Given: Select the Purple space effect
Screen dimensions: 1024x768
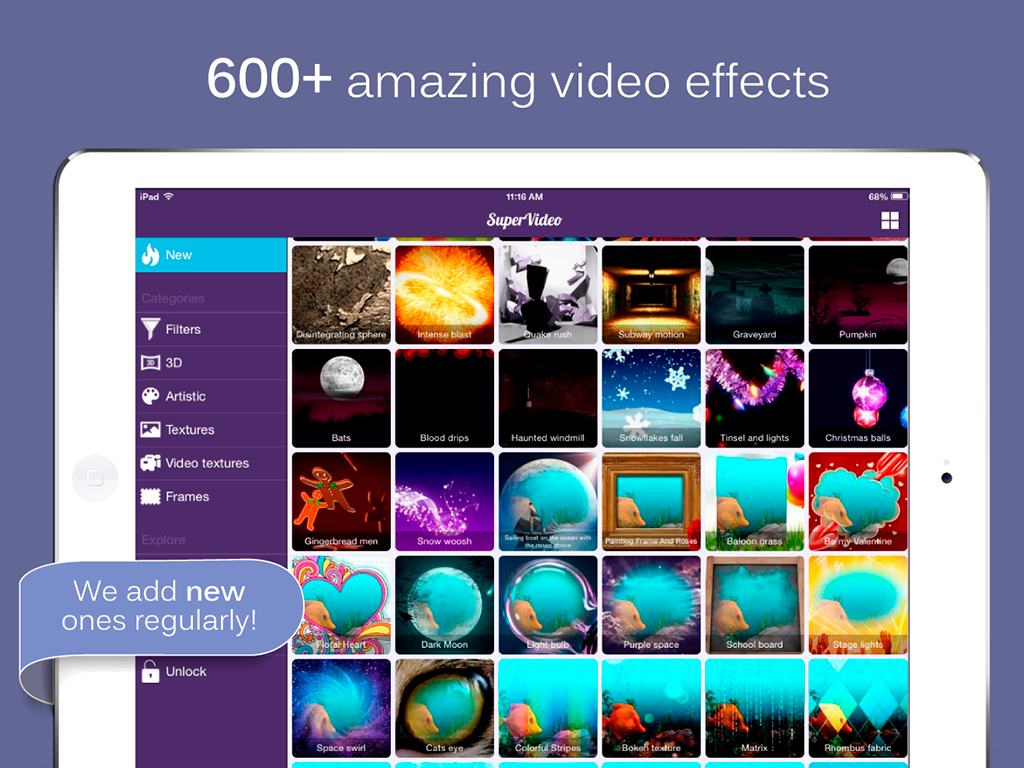Looking at the screenshot, I should [651, 605].
